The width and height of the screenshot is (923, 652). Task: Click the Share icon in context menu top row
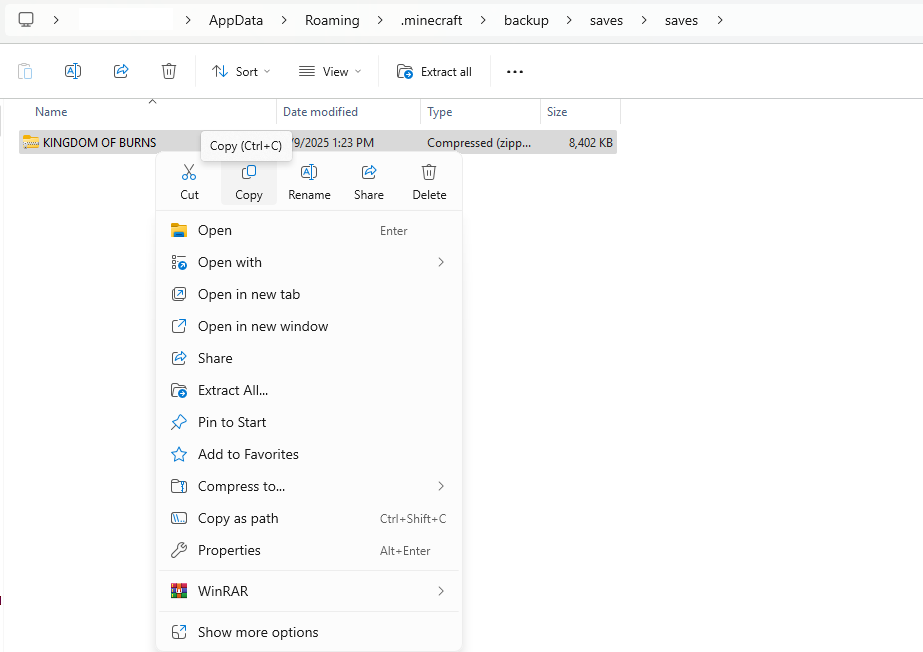pyautogui.click(x=369, y=173)
